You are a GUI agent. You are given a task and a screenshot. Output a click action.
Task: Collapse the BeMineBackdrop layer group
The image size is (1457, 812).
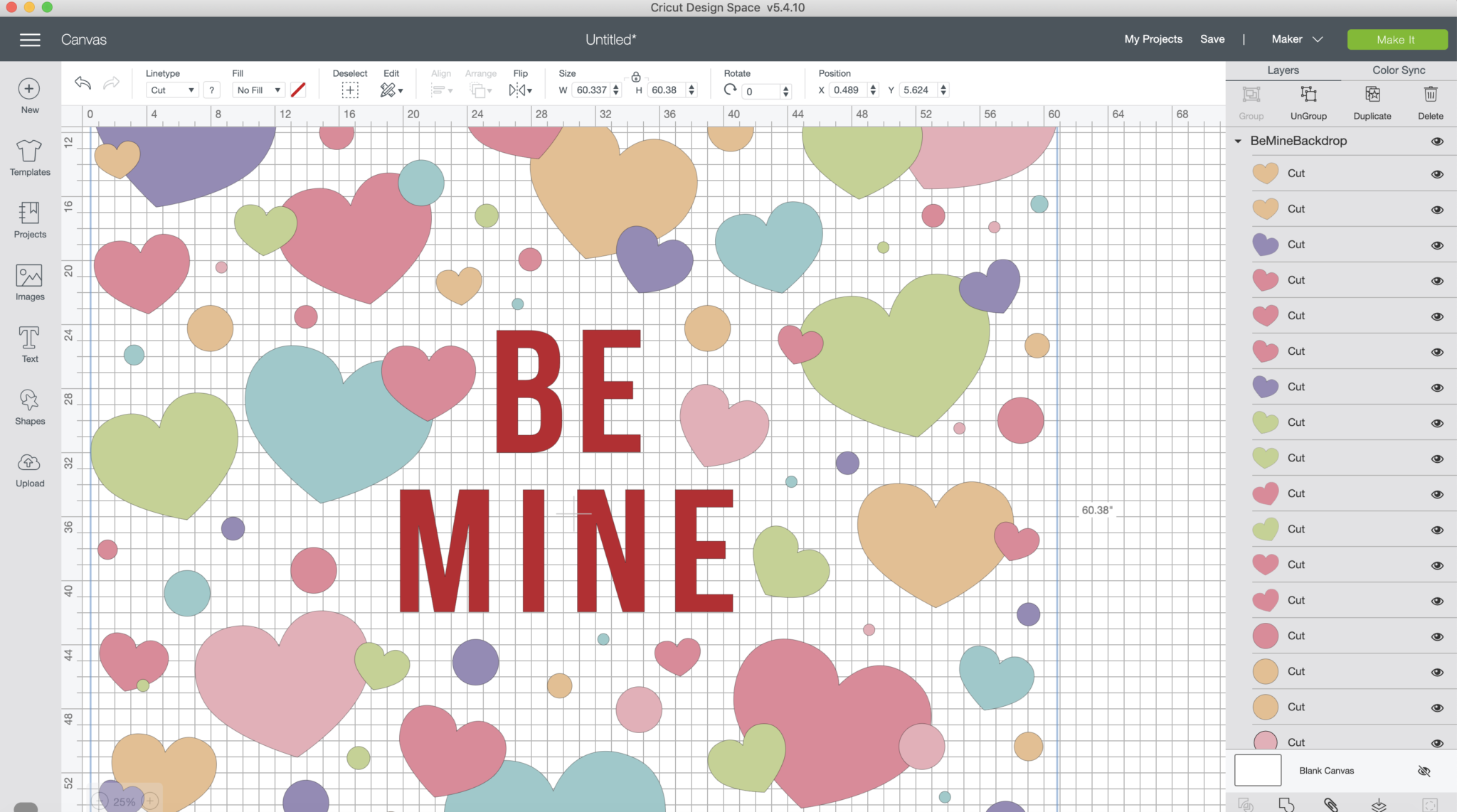(1239, 141)
